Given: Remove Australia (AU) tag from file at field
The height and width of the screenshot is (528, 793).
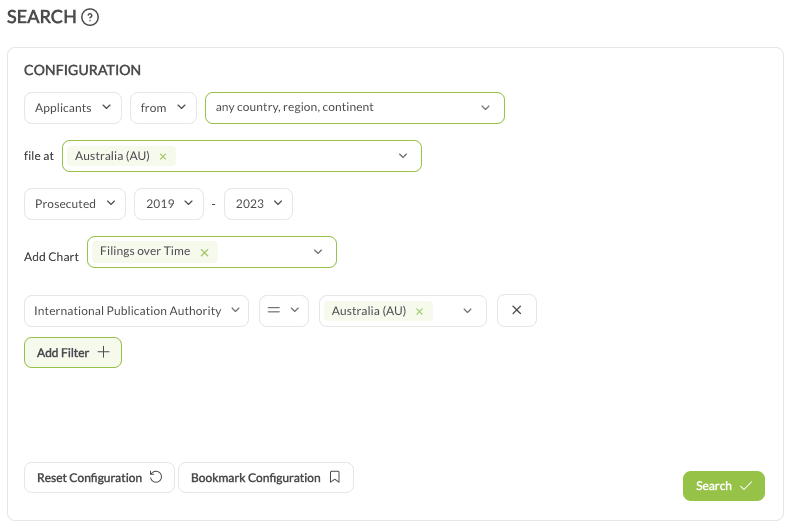Looking at the screenshot, I should click(x=163, y=157).
